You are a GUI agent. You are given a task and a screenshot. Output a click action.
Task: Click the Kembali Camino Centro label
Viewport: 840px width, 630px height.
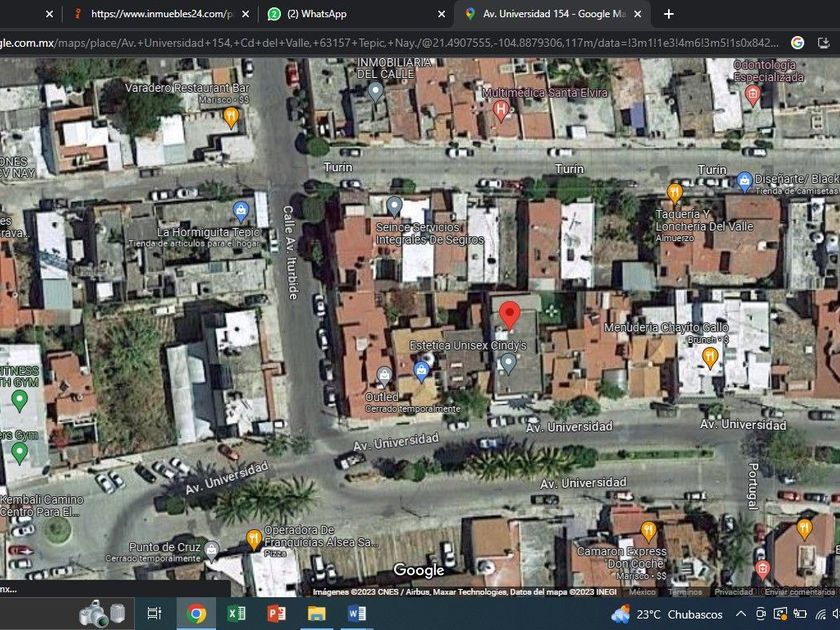pos(41,505)
